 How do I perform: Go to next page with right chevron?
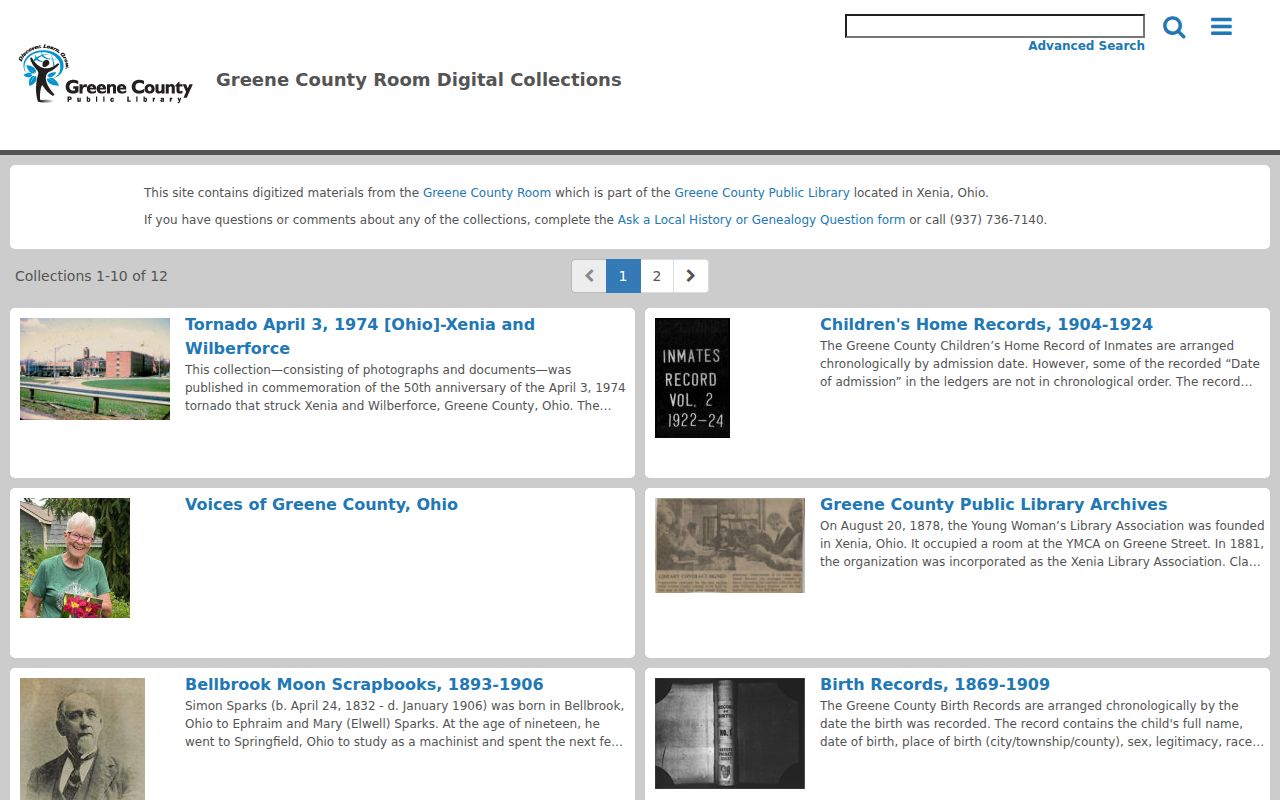point(691,276)
